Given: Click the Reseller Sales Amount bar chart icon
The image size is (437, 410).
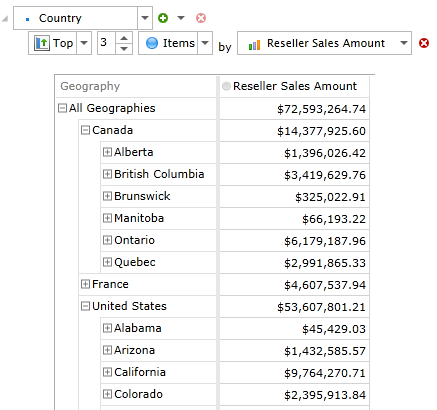Looking at the screenshot, I should [x=254, y=44].
